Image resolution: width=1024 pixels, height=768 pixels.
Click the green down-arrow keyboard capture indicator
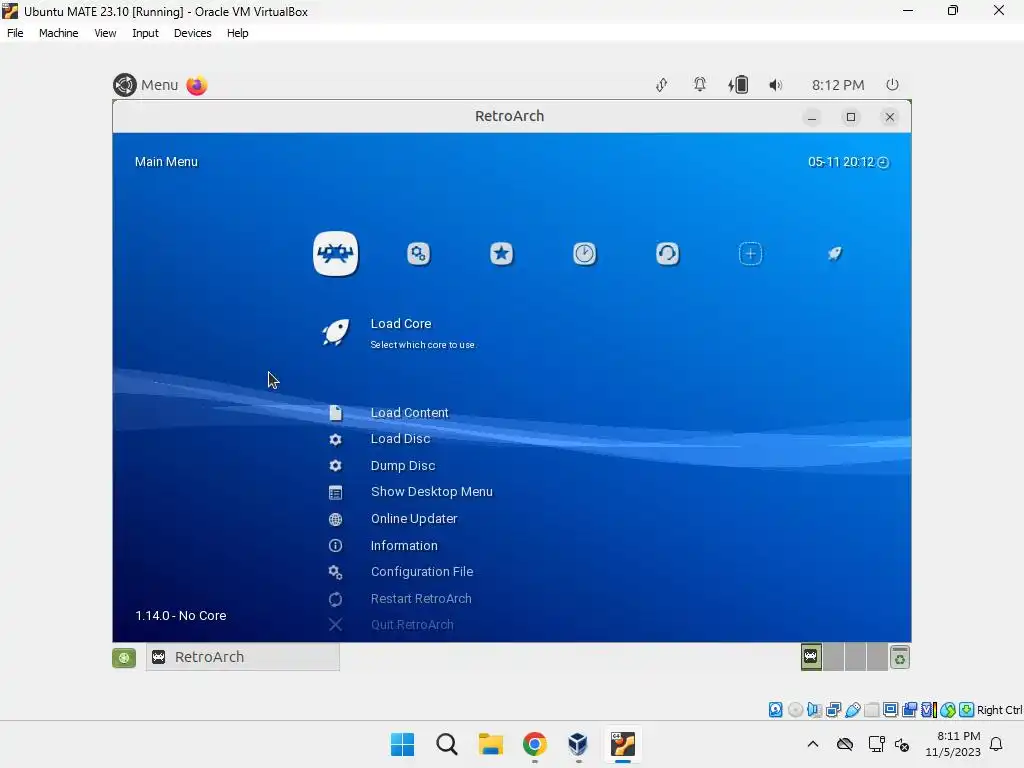click(x=967, y=710)
